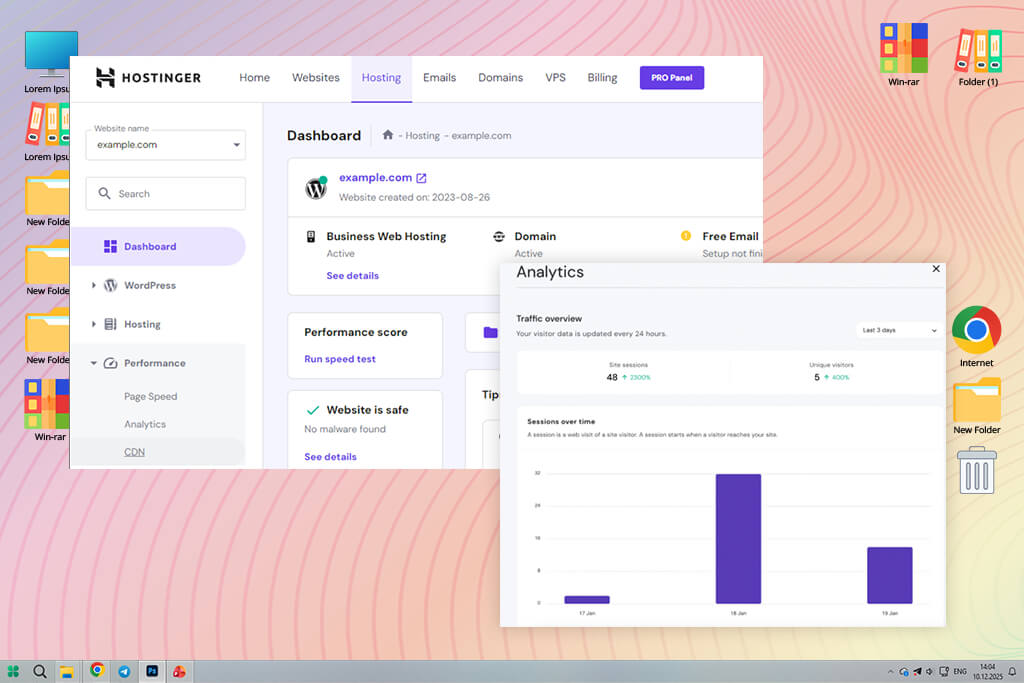Click Hosting in the breadcrumb
The width and height of the screenshot is (1024, 683).
[423, 135]
